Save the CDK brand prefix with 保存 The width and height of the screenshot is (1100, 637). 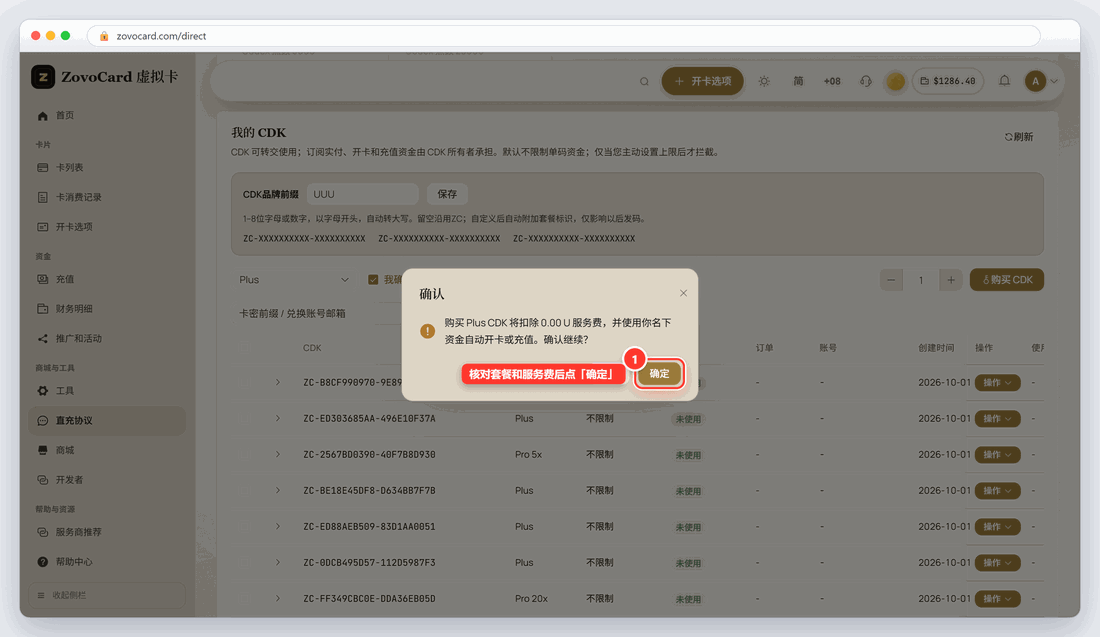point(447,194)
